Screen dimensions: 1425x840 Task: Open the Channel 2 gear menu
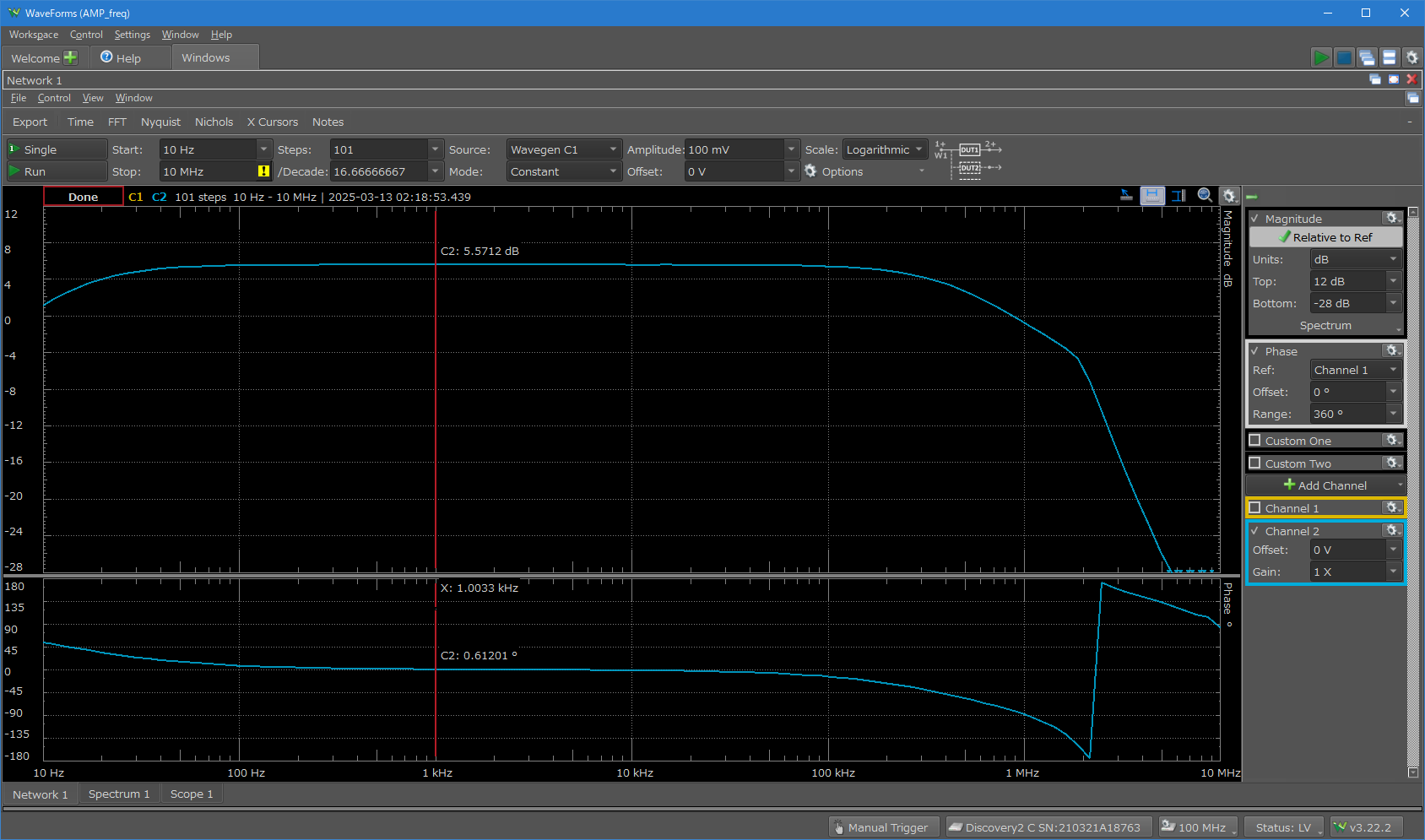pyautogui.click(x=1392, y=530)
